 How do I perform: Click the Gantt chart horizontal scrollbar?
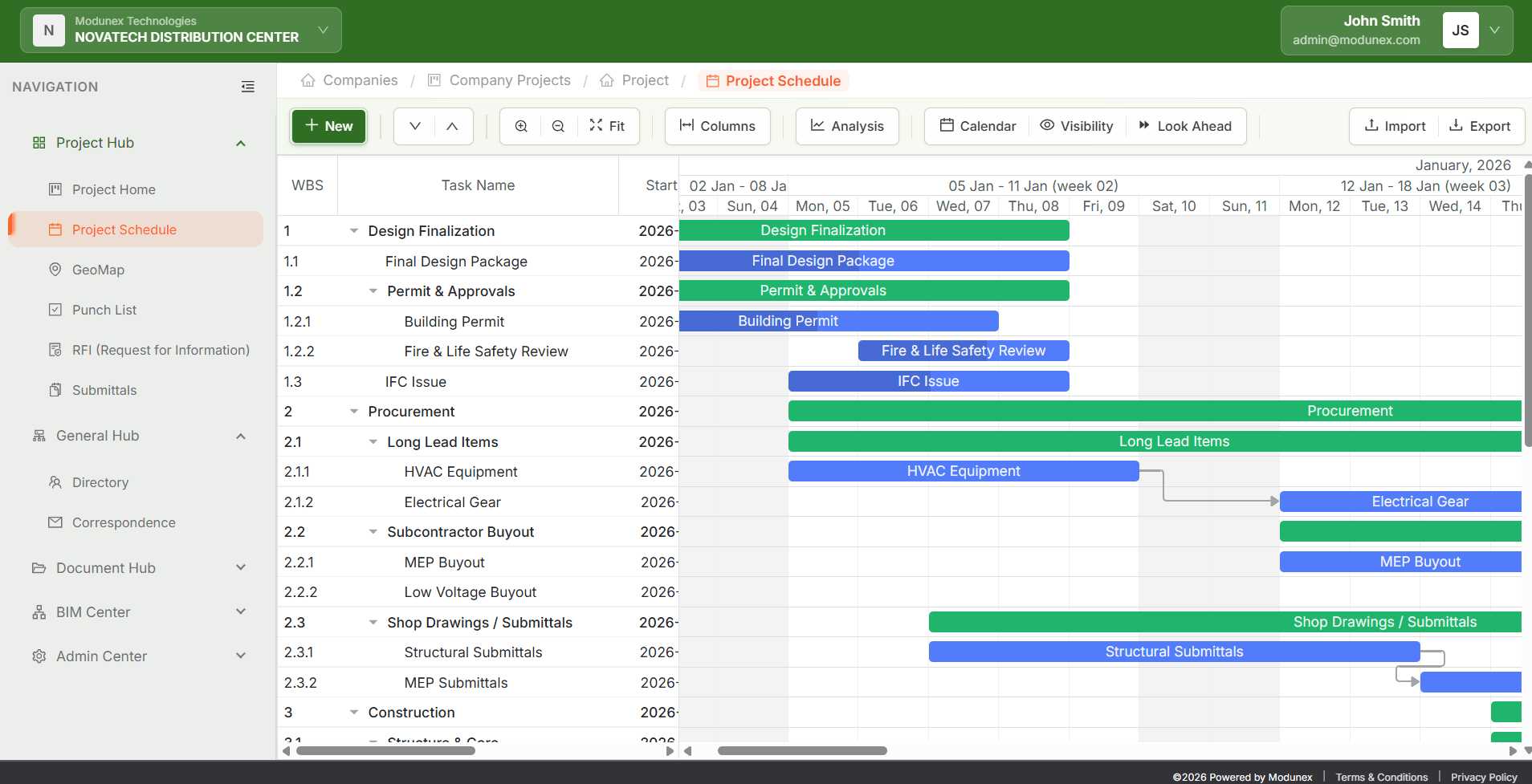click(x=803, y=751)
